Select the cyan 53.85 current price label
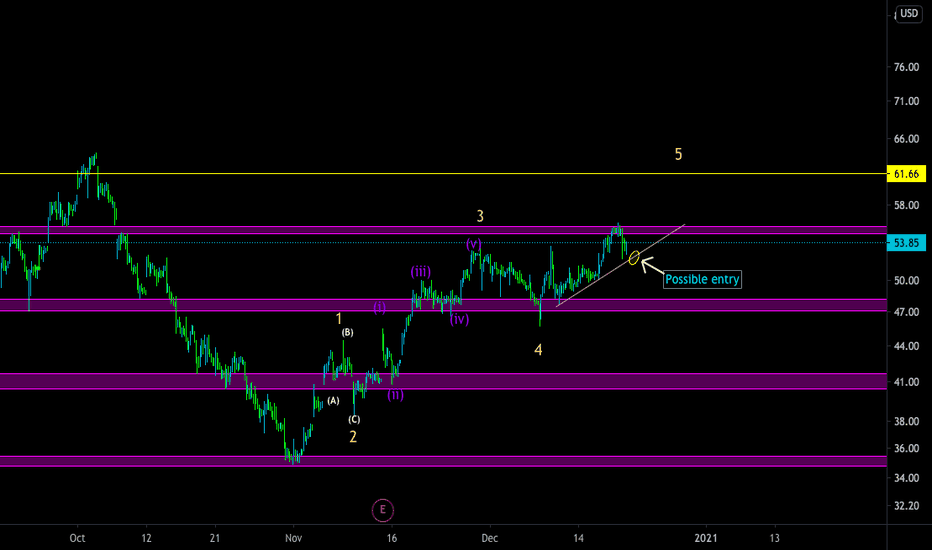The width and height of the screenshot is (932, 550). pos(906,243)
